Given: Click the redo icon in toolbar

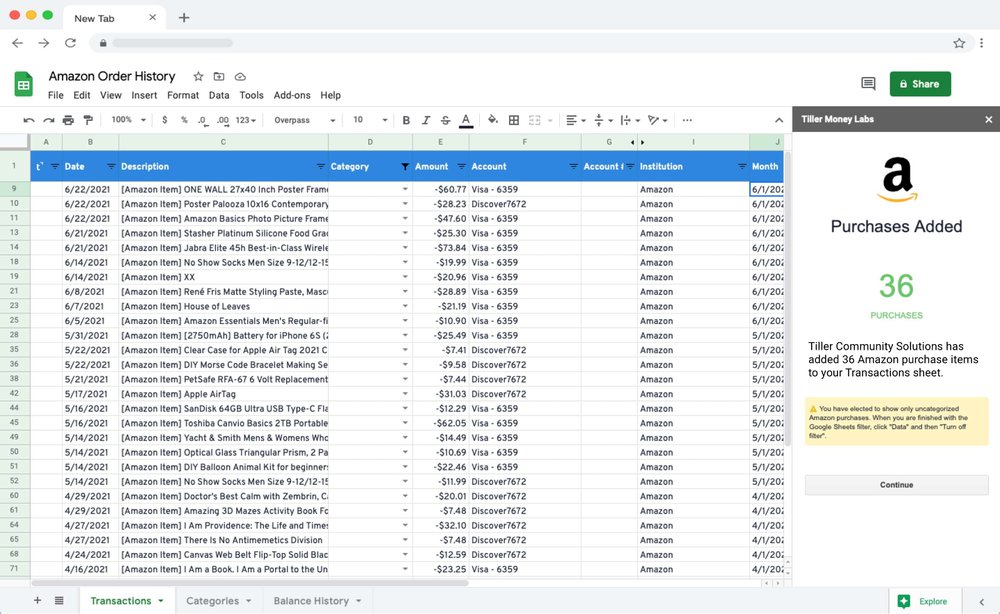Looking at the screenshot, I should [x=48, y=120].
